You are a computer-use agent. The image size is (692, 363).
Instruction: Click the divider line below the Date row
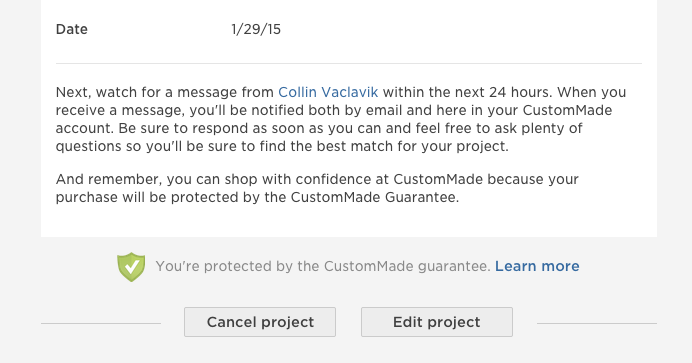tap(349, 64)
